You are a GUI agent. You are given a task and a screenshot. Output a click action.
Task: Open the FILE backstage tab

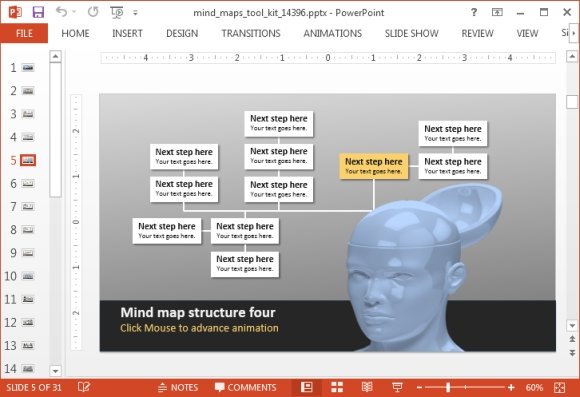click(24, 33)
